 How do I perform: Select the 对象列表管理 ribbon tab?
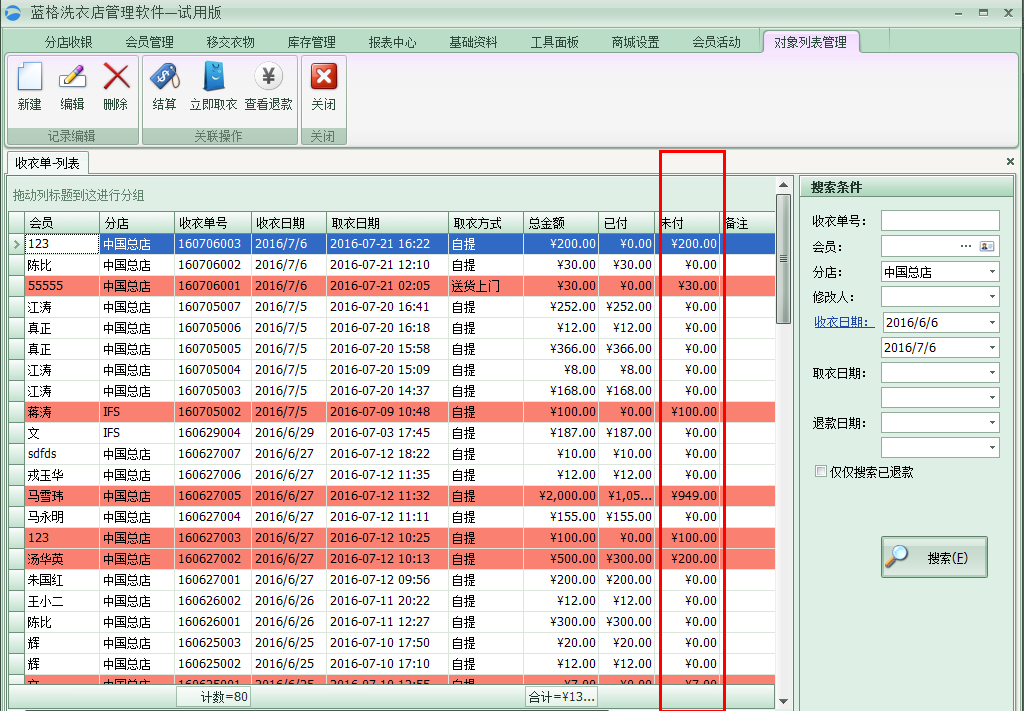(x=810, y=42)
